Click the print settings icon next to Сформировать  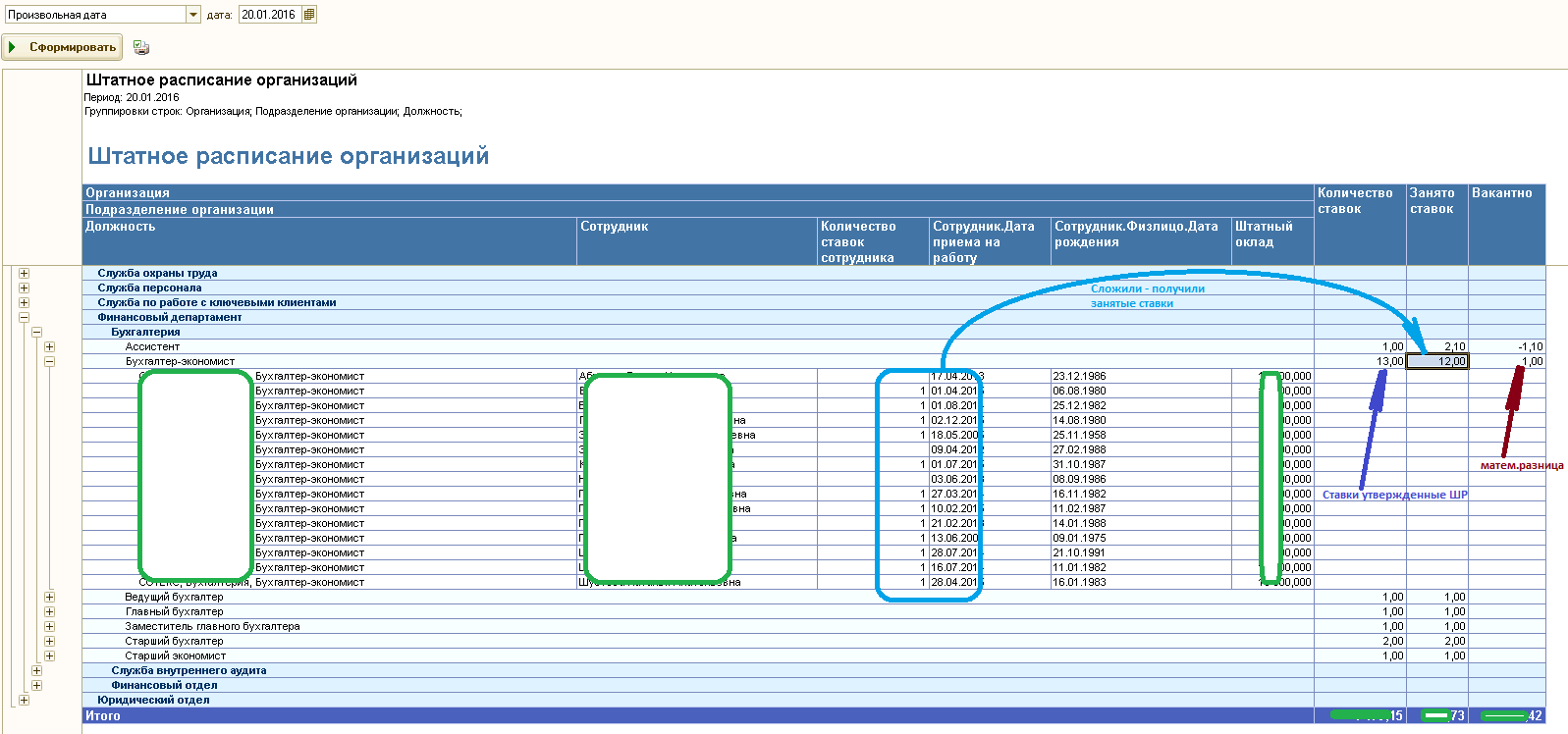tap(141, 47)
